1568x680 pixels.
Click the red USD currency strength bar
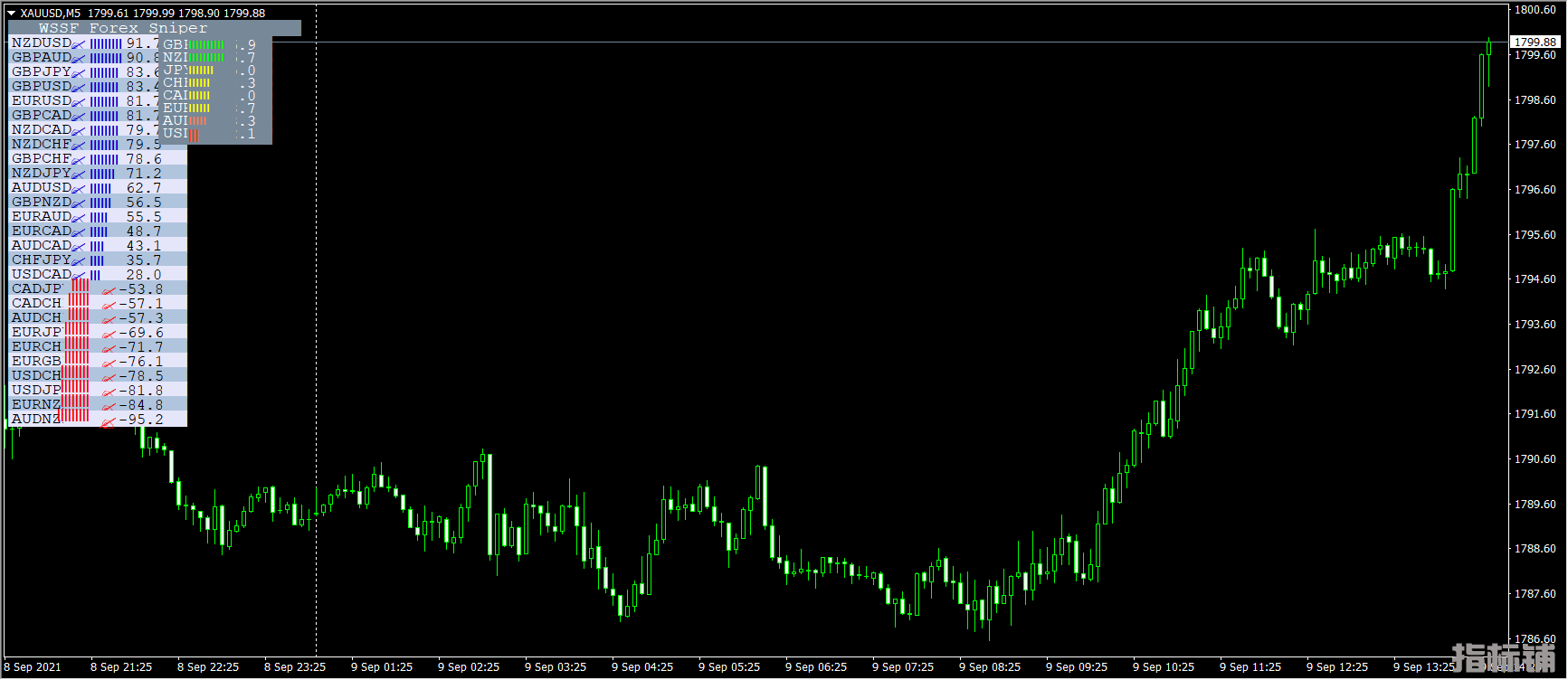click(x=195, y=135)
